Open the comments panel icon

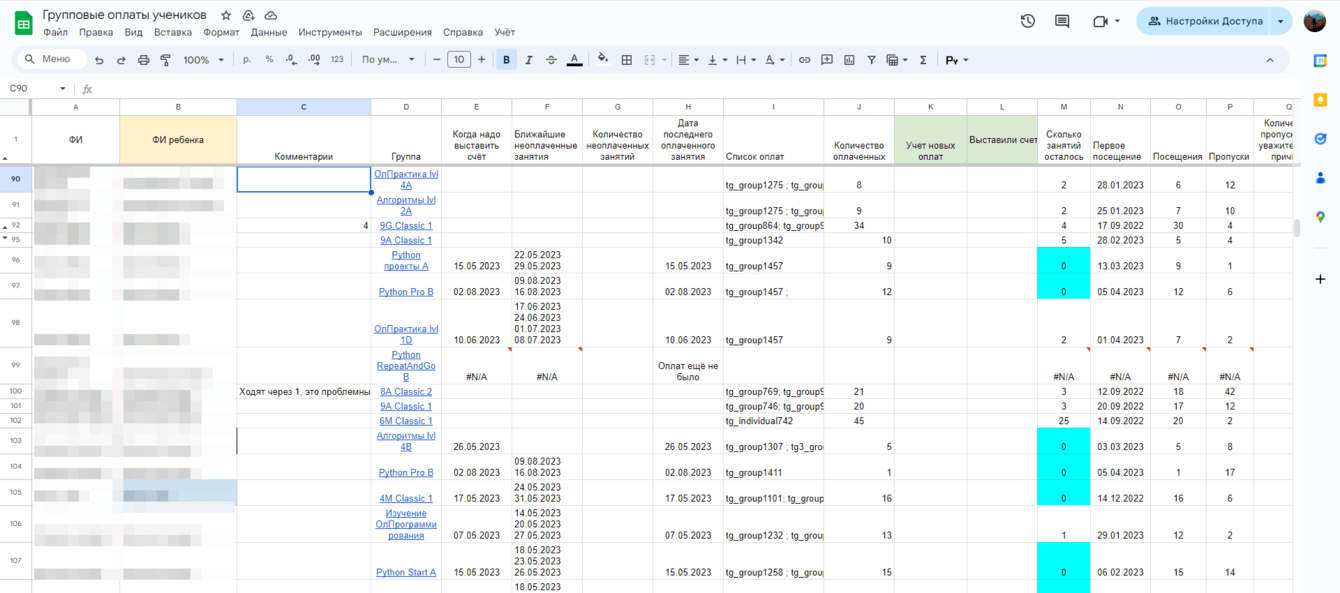point(1062,21)
